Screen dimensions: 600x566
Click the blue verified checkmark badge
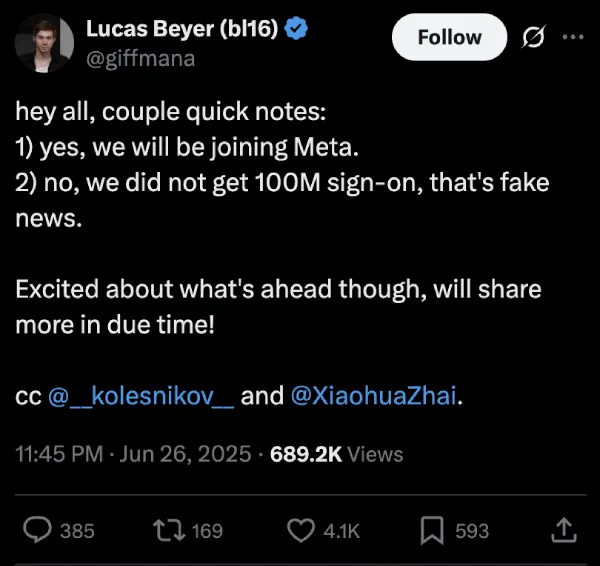(x=296, y=28)
